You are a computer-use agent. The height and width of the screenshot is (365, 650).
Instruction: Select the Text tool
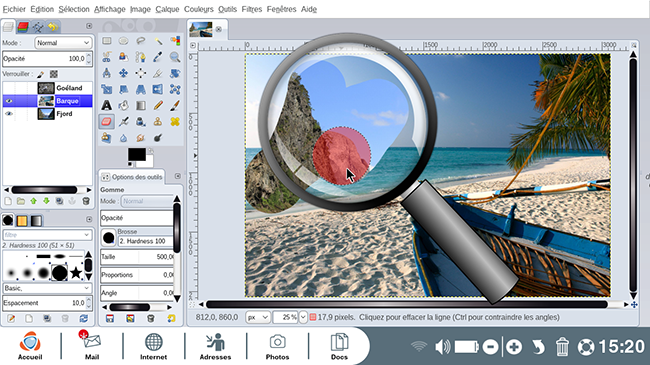107,105
